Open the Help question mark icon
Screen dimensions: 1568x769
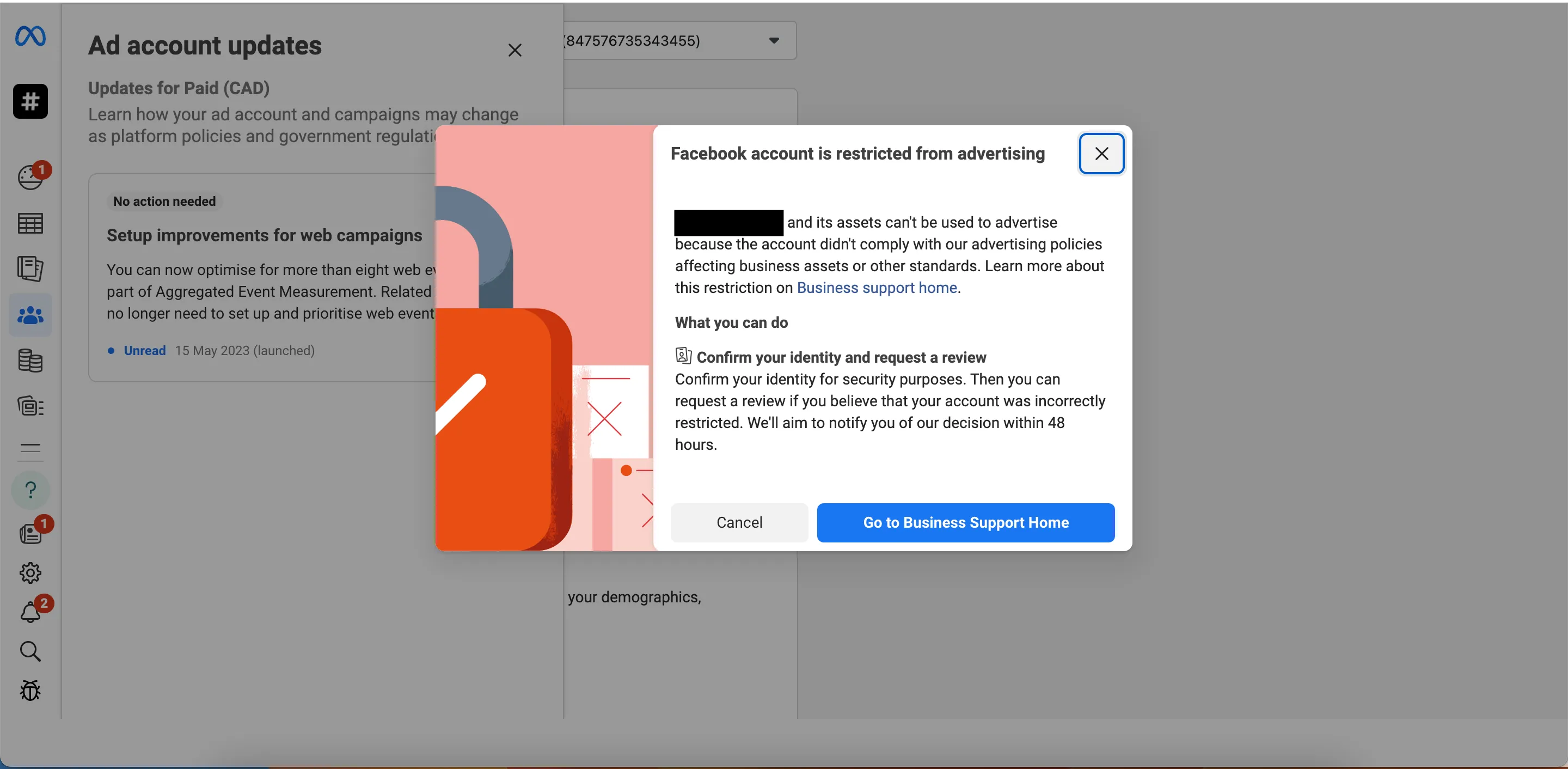coord(30,489)
